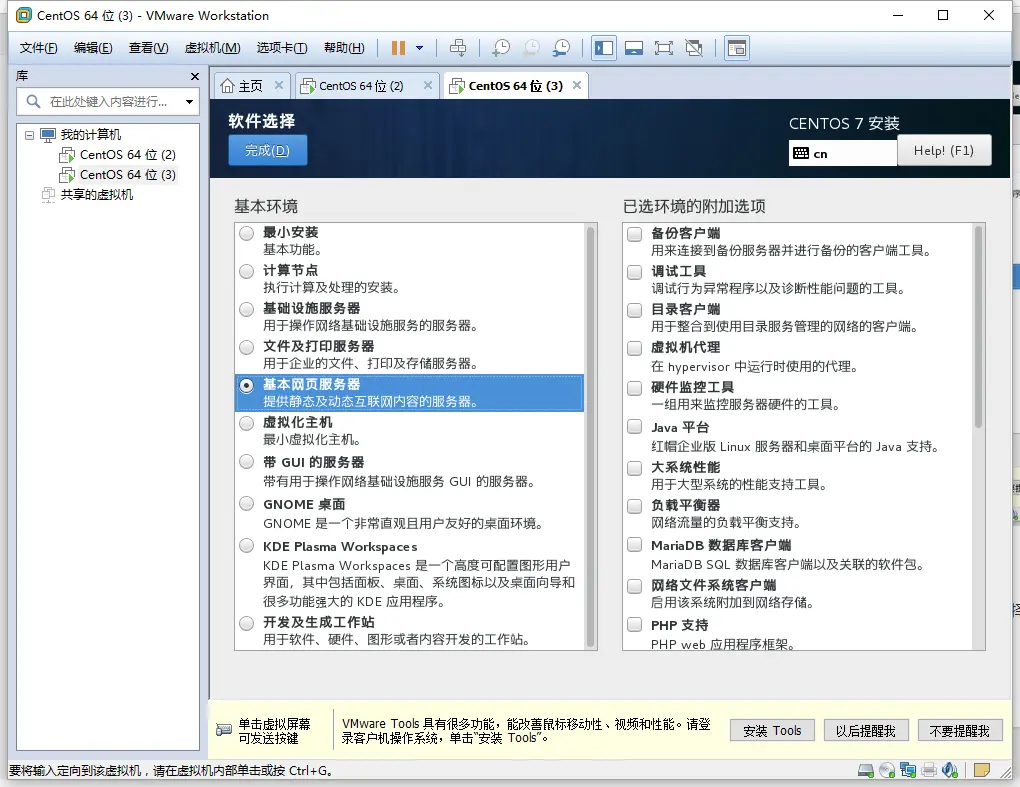Toggle the thumbnail bar view
The height and width of the screenshot is (787, 1020).
pos(634,47)
